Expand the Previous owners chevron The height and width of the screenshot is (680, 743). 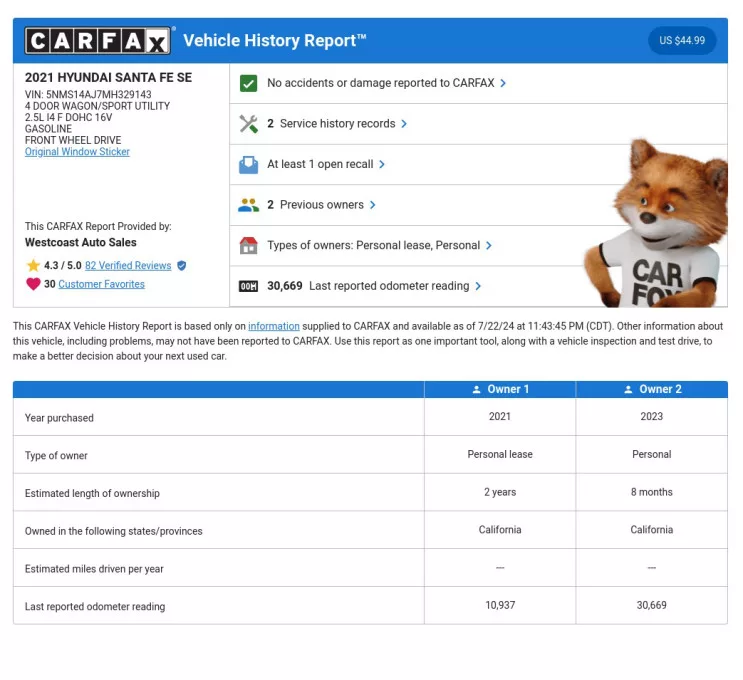(373, 205)
